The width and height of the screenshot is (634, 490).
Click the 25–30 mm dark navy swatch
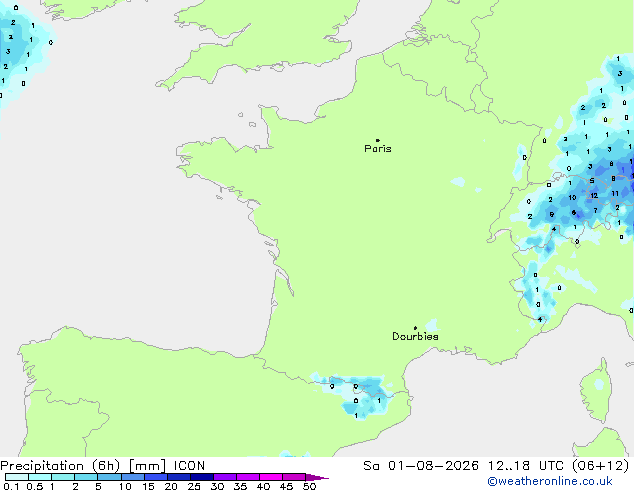click(x=201, y=477)
